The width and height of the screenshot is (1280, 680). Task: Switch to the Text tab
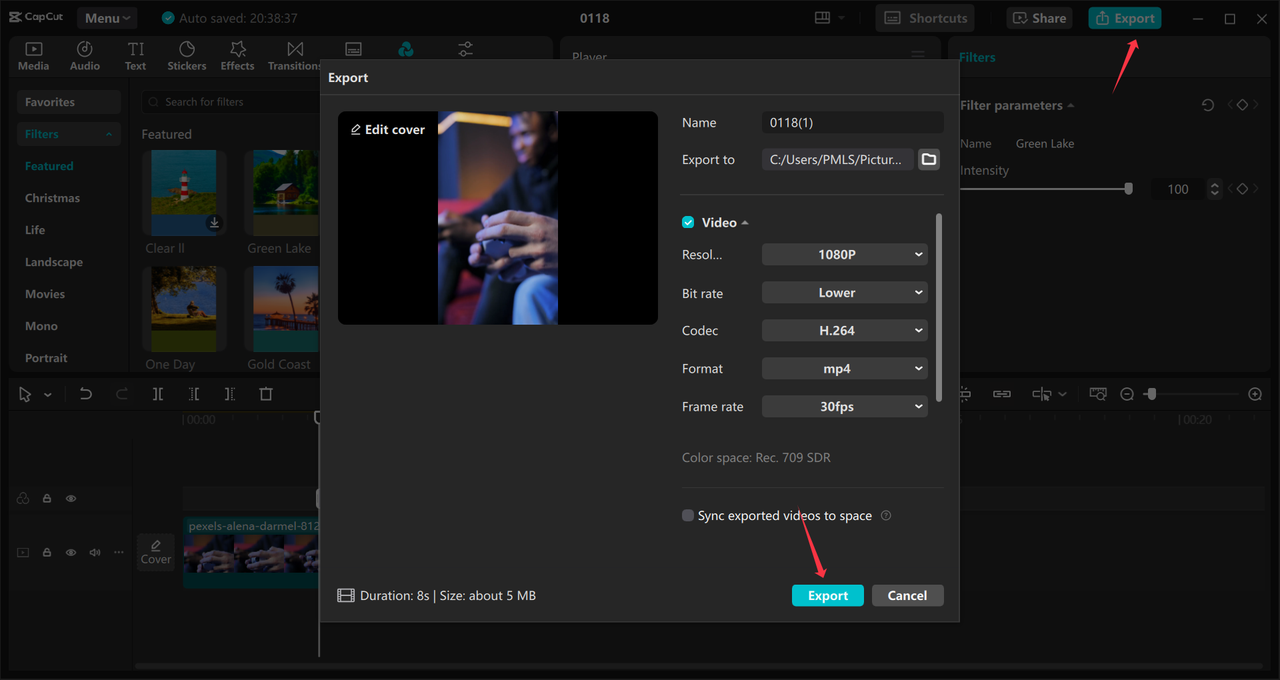136,56
